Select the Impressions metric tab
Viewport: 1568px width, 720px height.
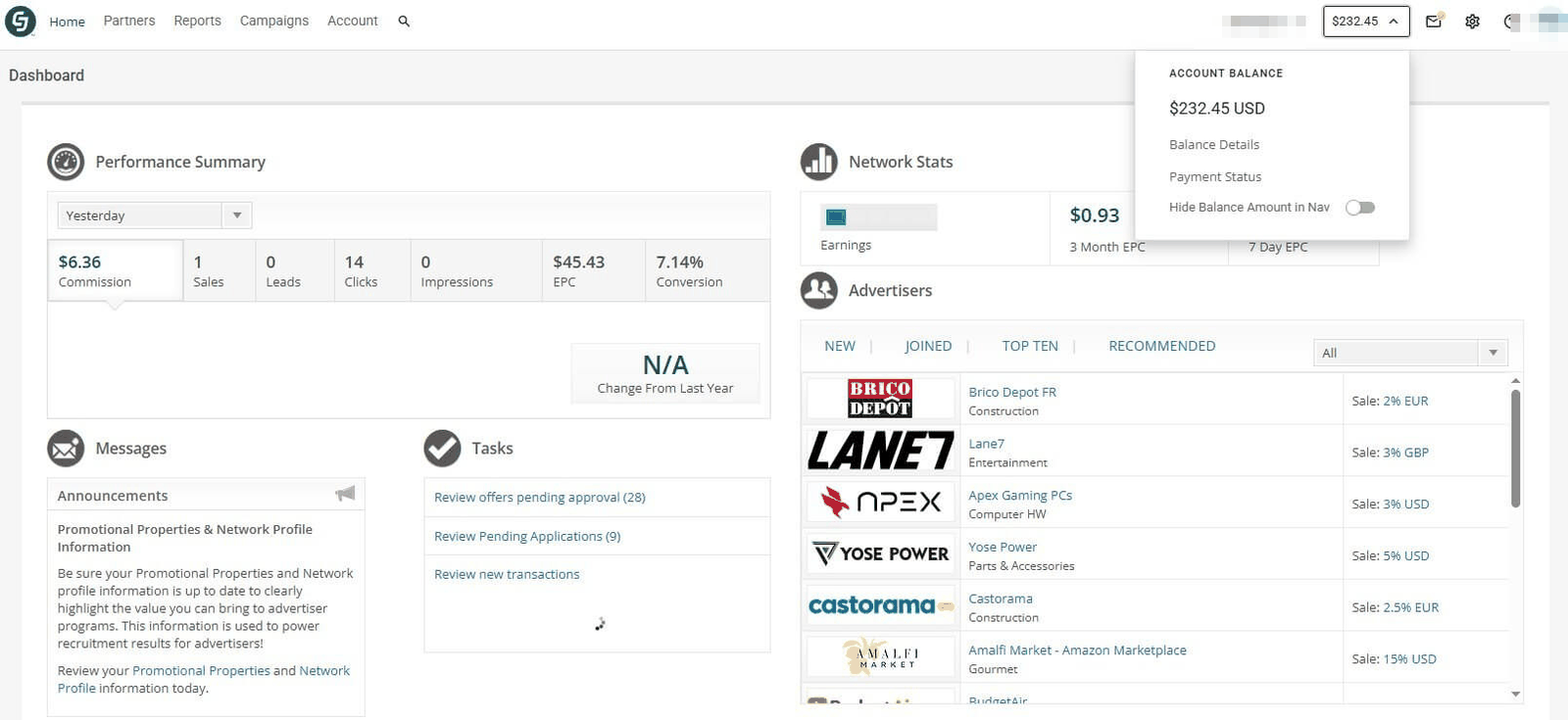[476, 270]
